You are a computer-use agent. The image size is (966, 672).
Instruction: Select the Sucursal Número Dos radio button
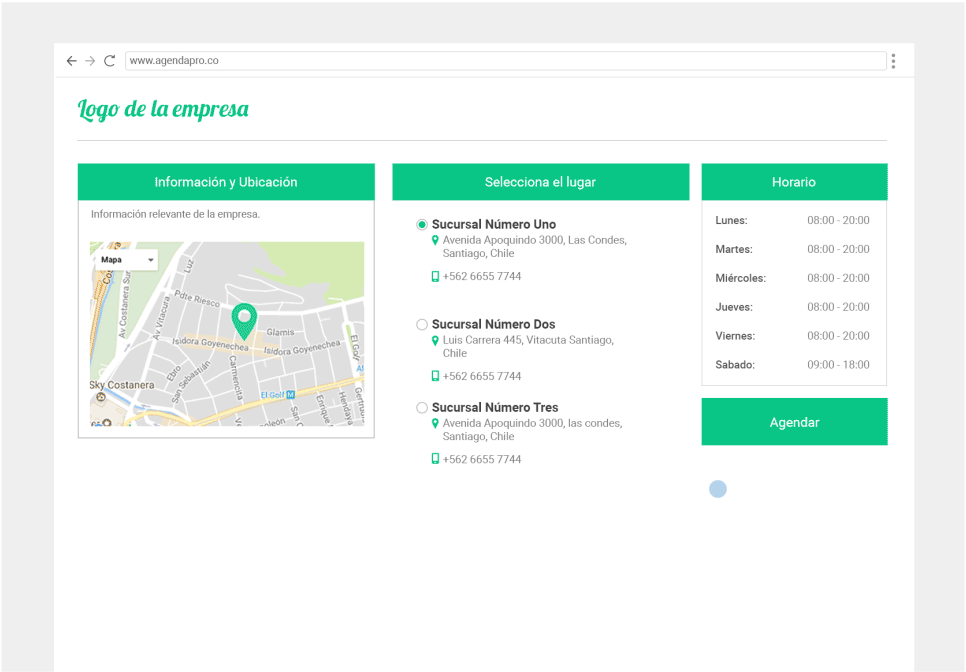click(422, 325)
